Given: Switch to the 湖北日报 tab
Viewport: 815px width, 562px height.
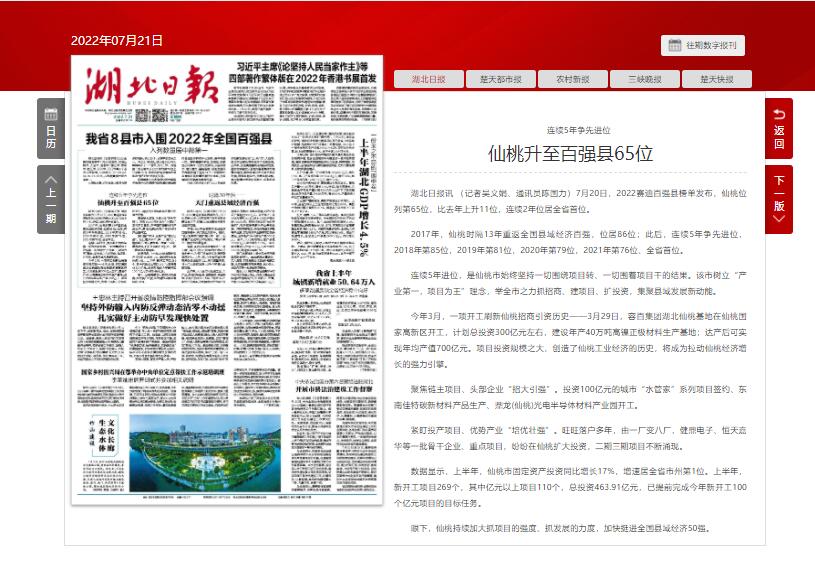Looking at the screenshot, I should (429, 79).
